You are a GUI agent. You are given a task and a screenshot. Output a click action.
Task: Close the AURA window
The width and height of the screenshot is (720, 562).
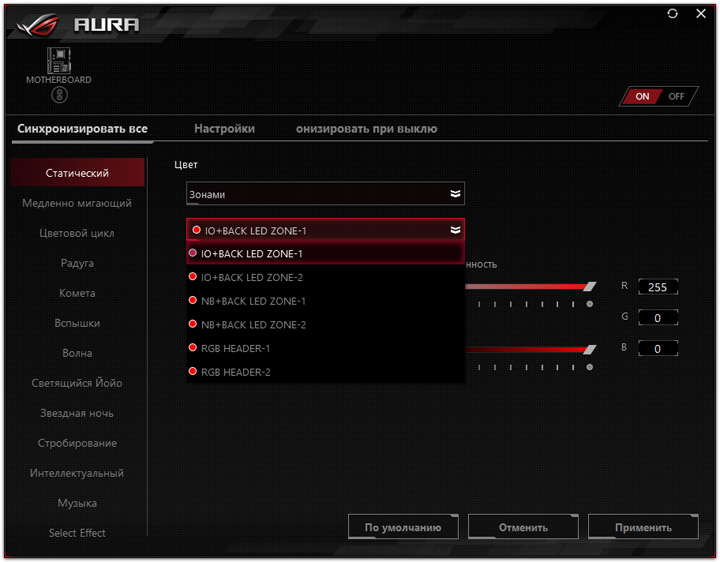701,14
